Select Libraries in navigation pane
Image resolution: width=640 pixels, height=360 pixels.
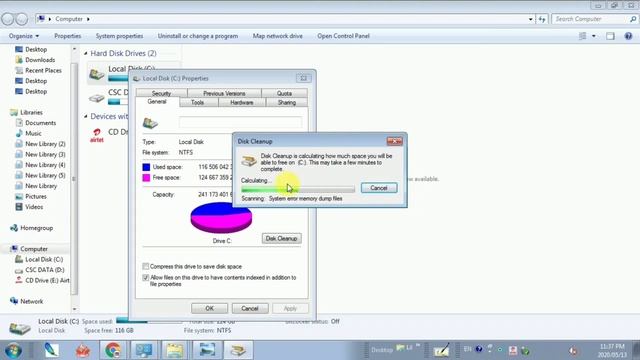click(31, 112)
